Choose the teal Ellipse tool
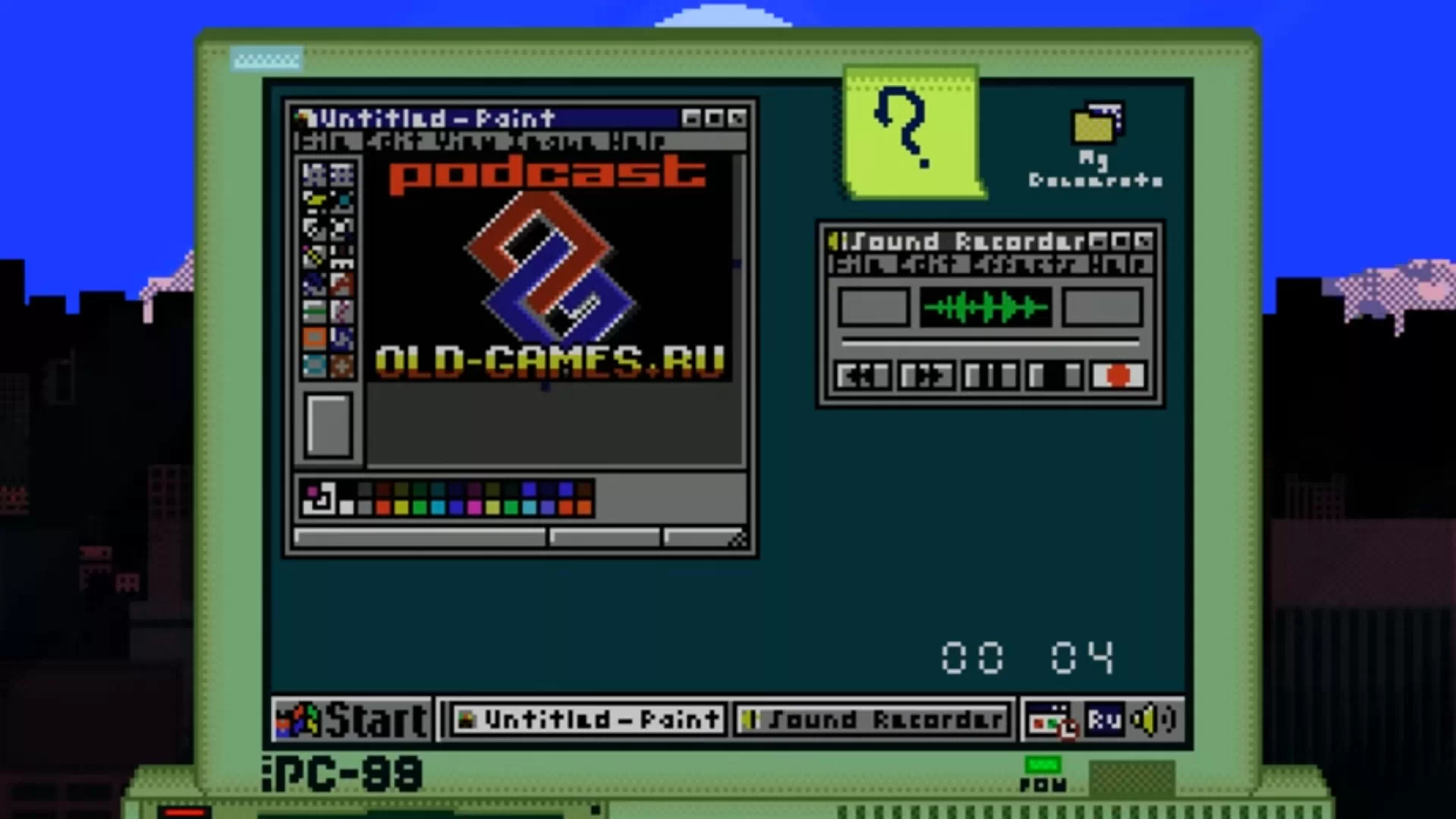Screen dimensions: 1456x819 pyautogui.click(x=314, y=366)
